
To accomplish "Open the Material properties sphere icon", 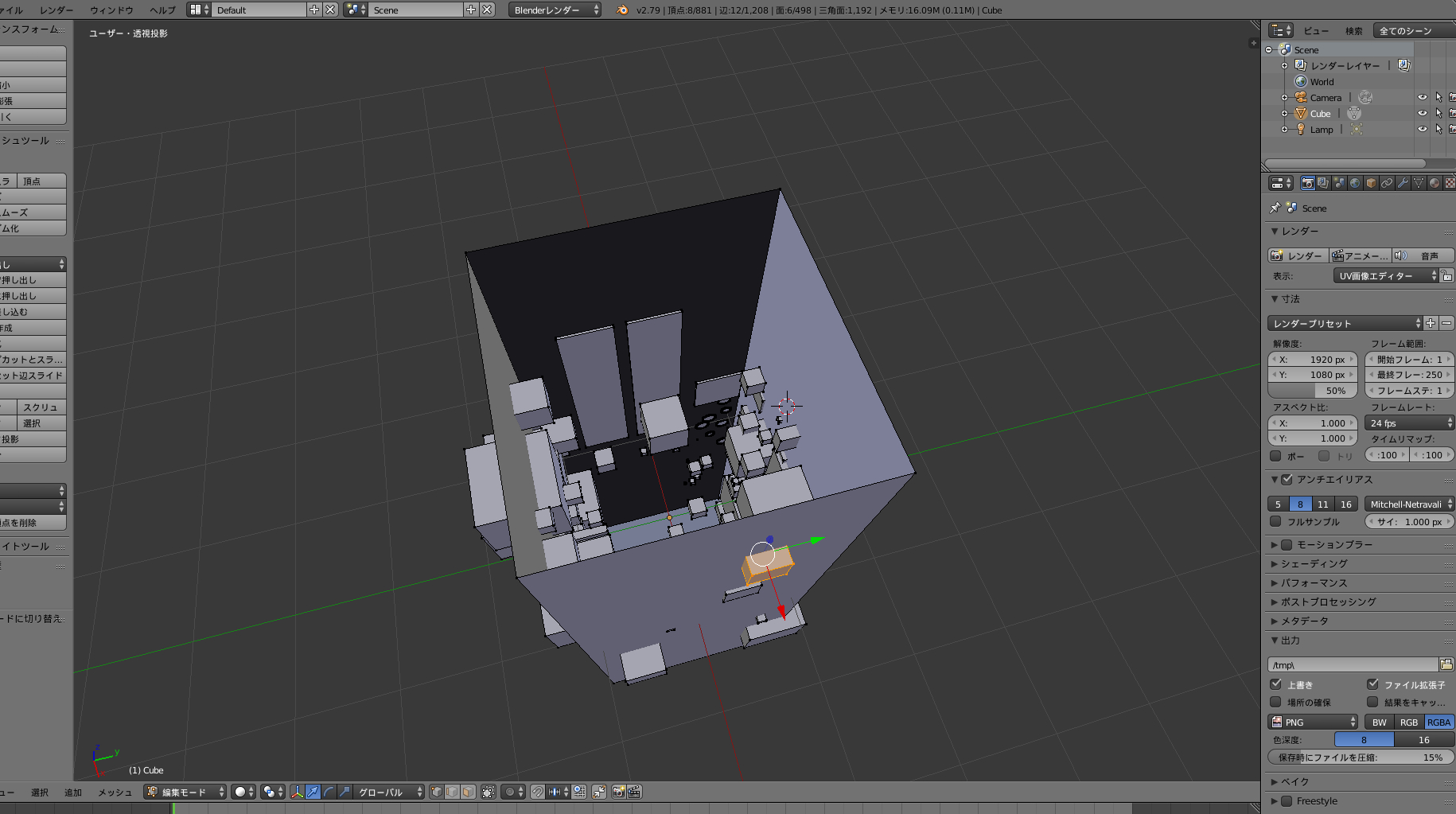I will tap(1435, 183).
